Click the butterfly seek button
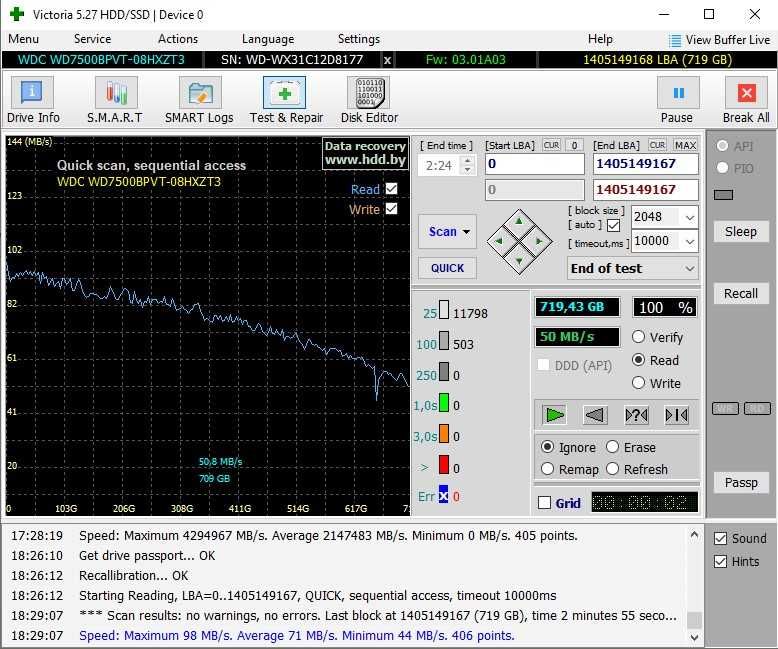The height and width of the screenshot is (649, 778). tap(676, 415)
